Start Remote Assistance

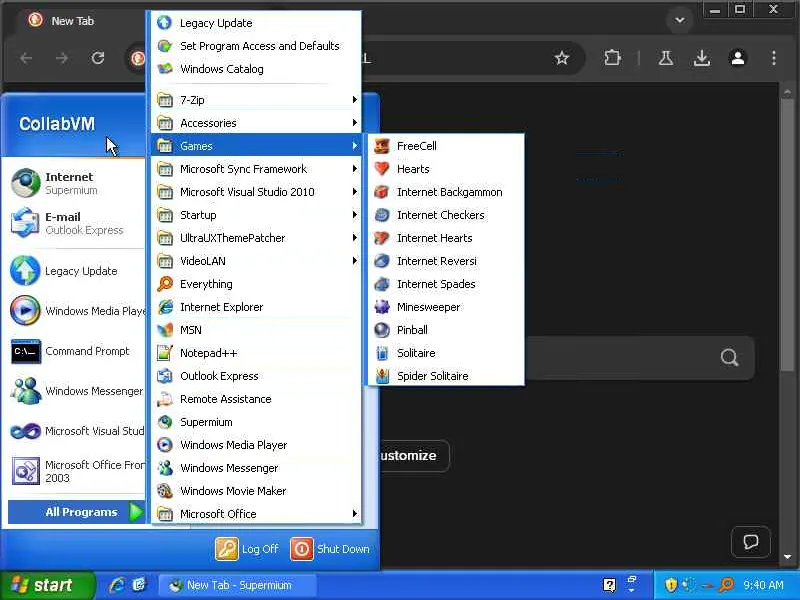click(x=256, y=399)
